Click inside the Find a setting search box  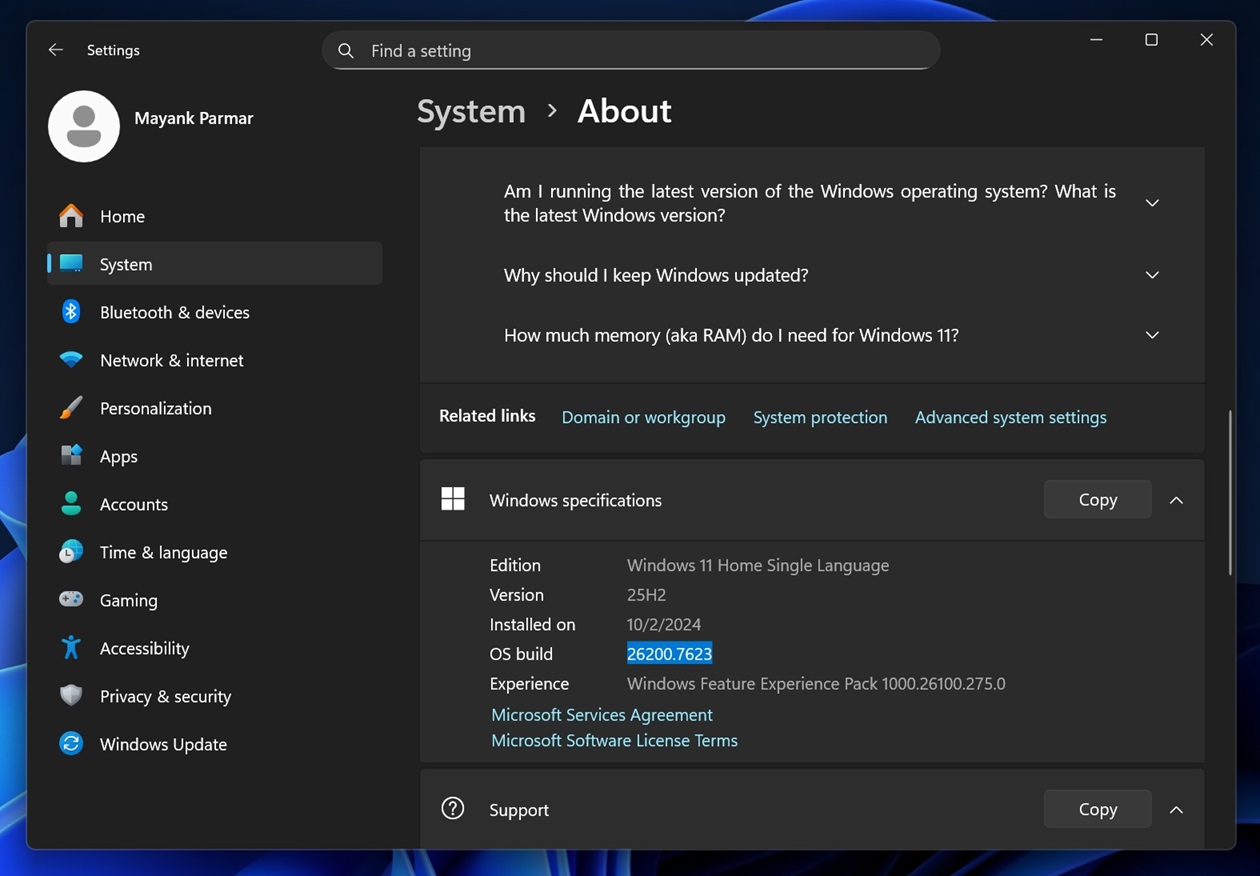[630, 50]
